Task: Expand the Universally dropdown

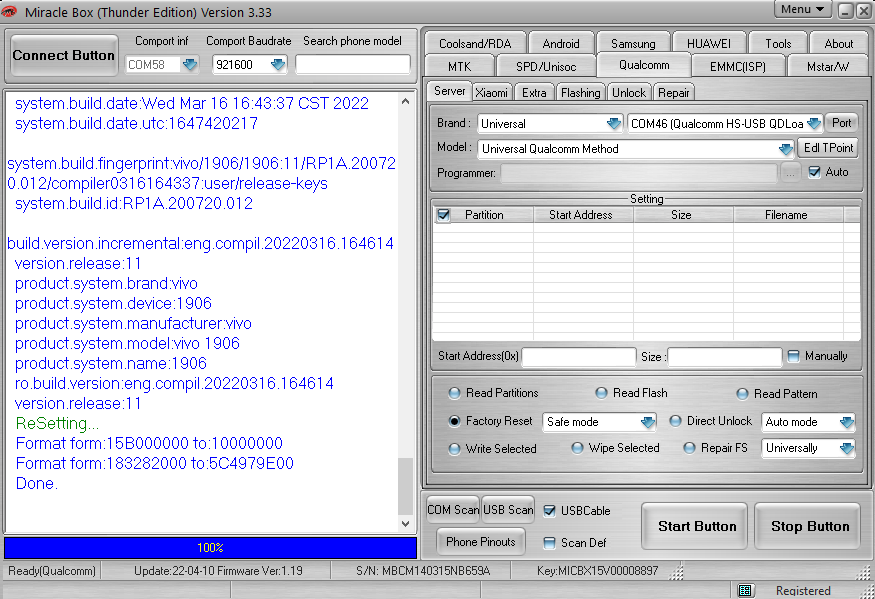Action: (x=847, y=448)
